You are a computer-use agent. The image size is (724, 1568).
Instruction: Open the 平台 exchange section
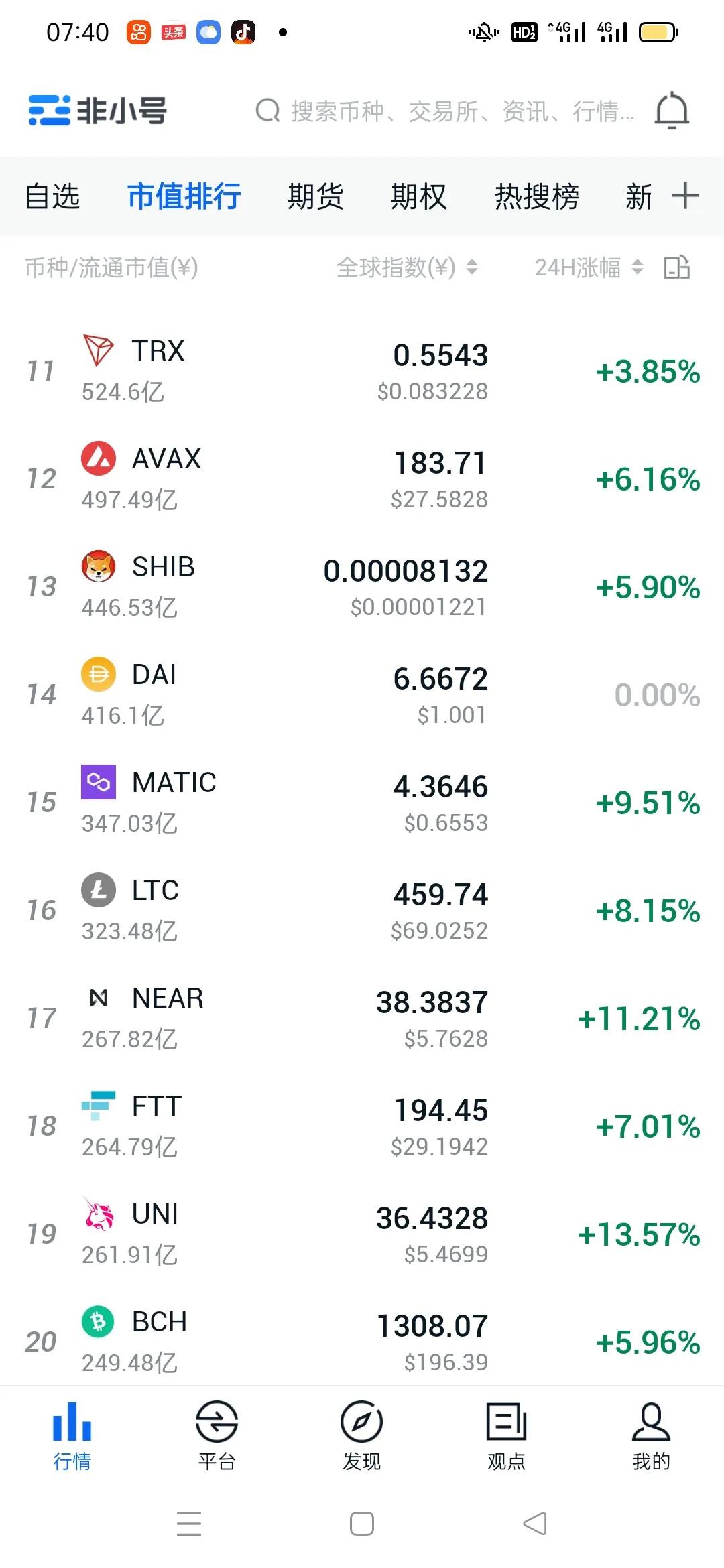pos(217,1434)
